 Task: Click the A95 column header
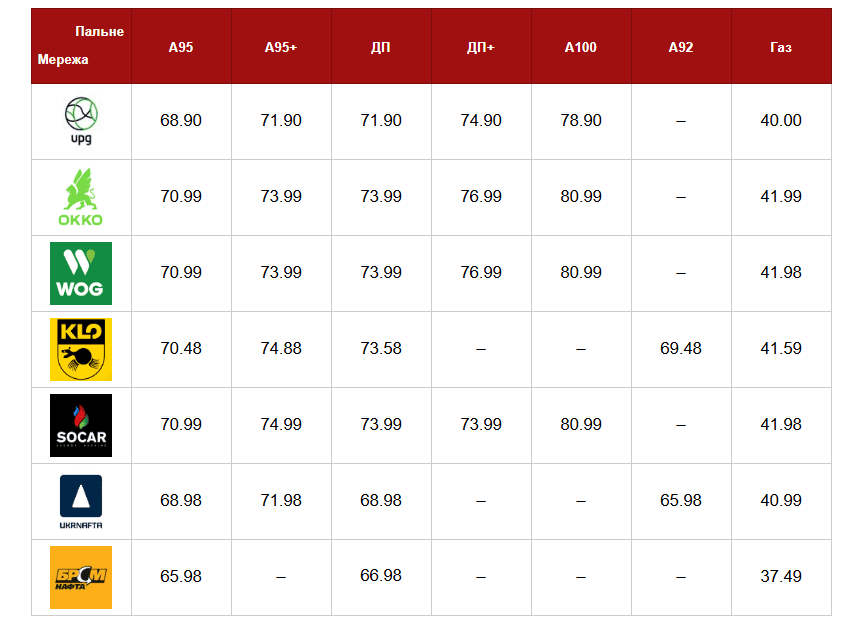[x=181, y=47]
